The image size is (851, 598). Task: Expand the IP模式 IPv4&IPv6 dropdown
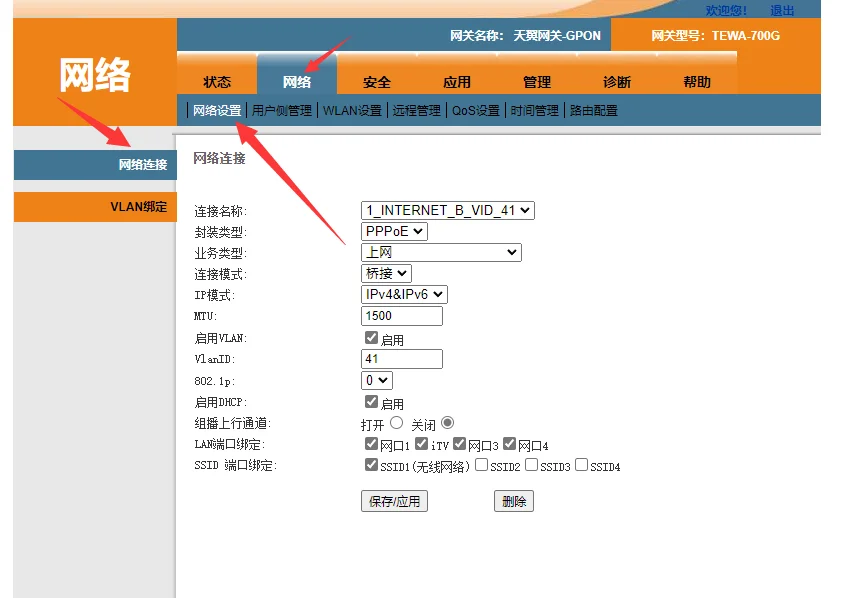pyautogui.click(x=404, y=295)
